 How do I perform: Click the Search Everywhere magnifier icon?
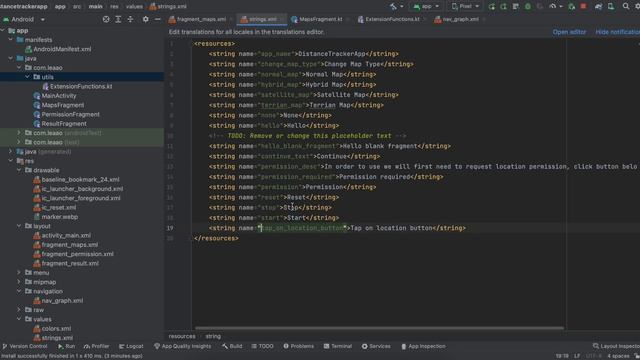[x=626, y=7]
